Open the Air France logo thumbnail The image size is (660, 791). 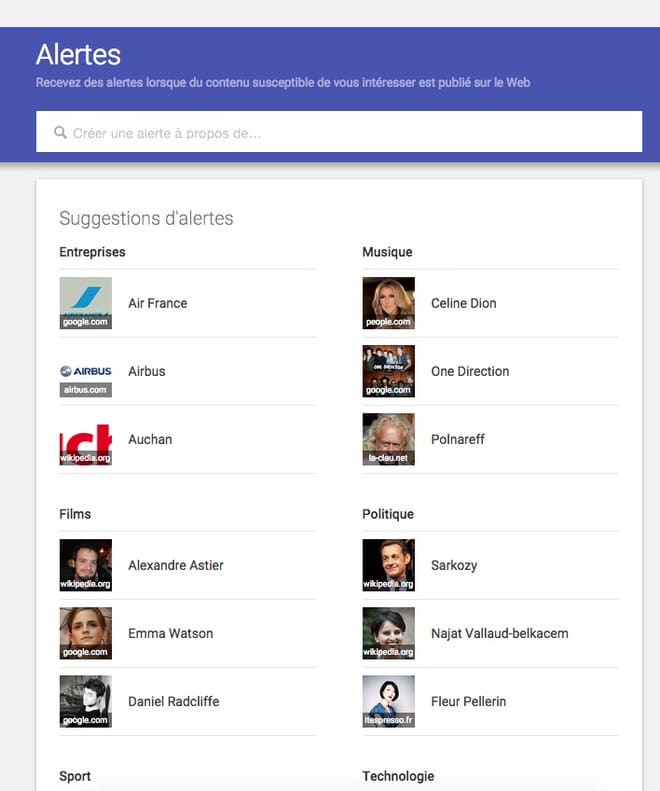[x=86, y=303]
